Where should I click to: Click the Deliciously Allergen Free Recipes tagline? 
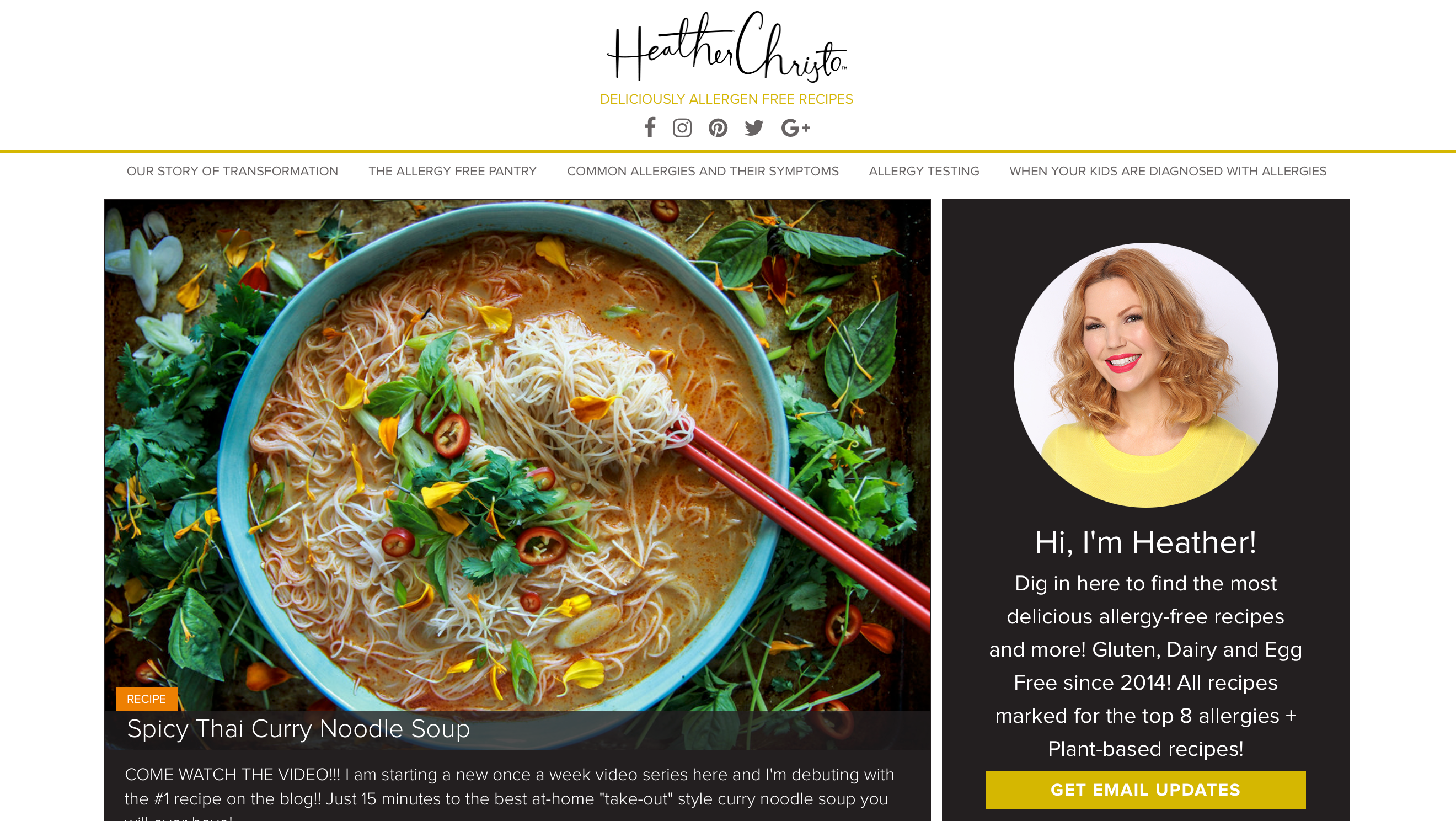pyautogui.click(x=726, y=99)
